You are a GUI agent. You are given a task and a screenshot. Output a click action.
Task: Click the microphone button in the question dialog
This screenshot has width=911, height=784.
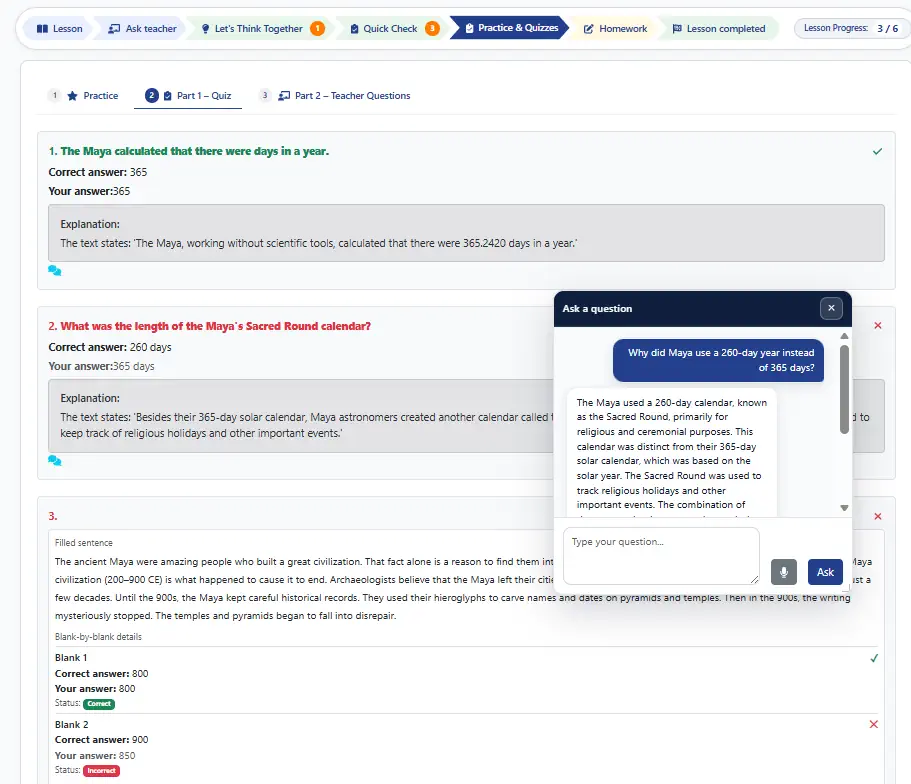784,572
